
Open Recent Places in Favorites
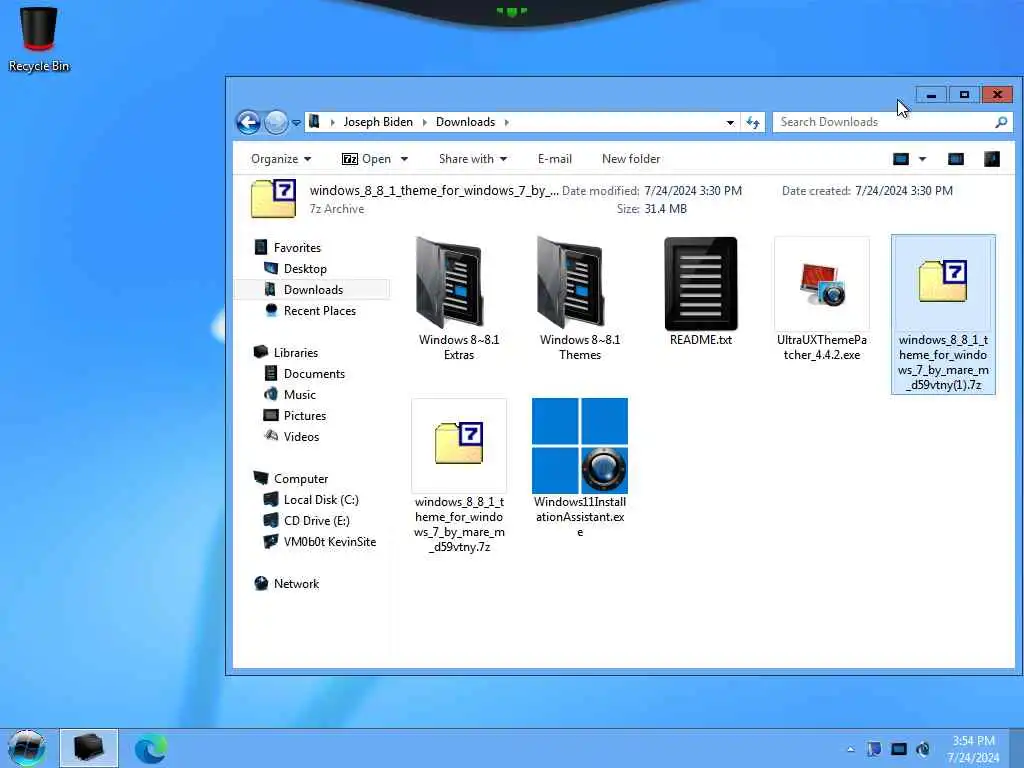319,311
